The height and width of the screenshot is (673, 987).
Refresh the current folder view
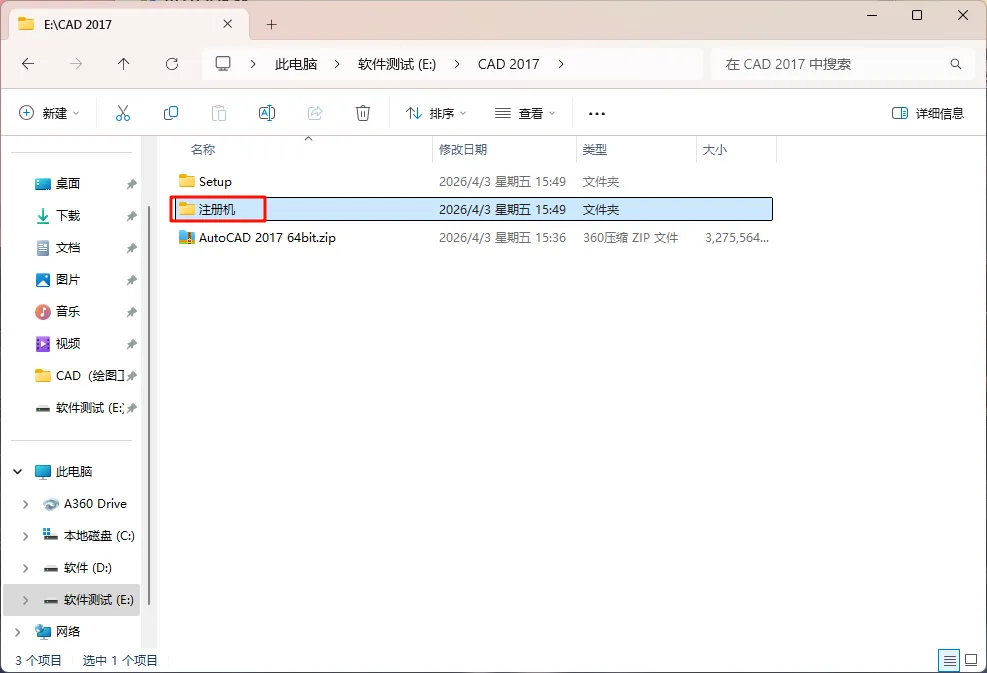[x=172, y=64]
